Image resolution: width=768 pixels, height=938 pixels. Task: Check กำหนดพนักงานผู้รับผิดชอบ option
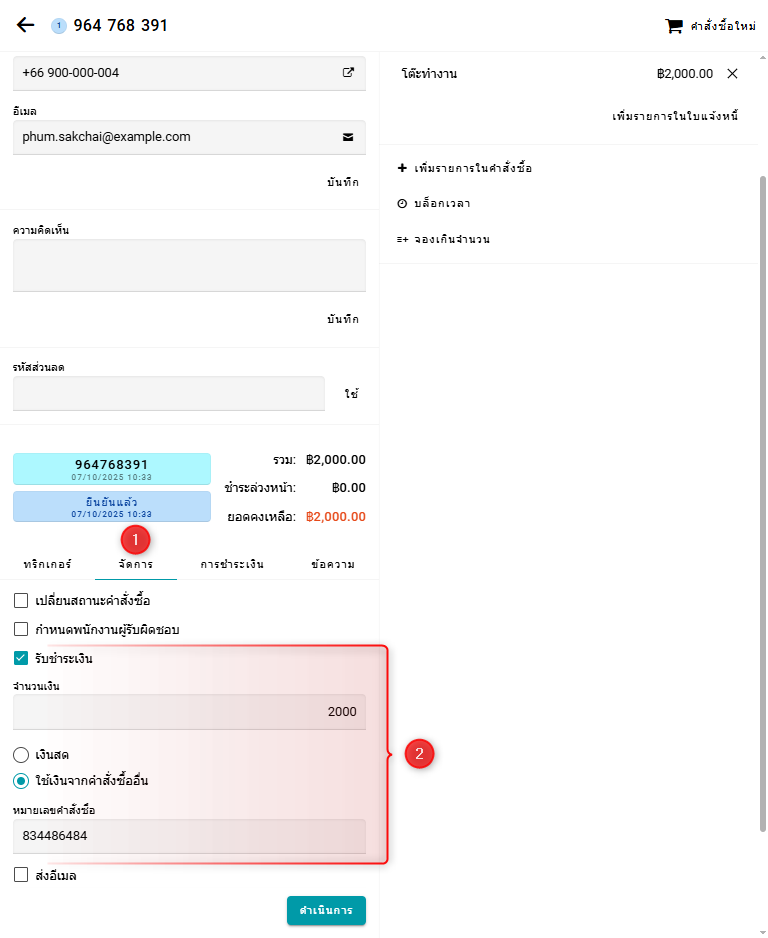click(21, 630)
